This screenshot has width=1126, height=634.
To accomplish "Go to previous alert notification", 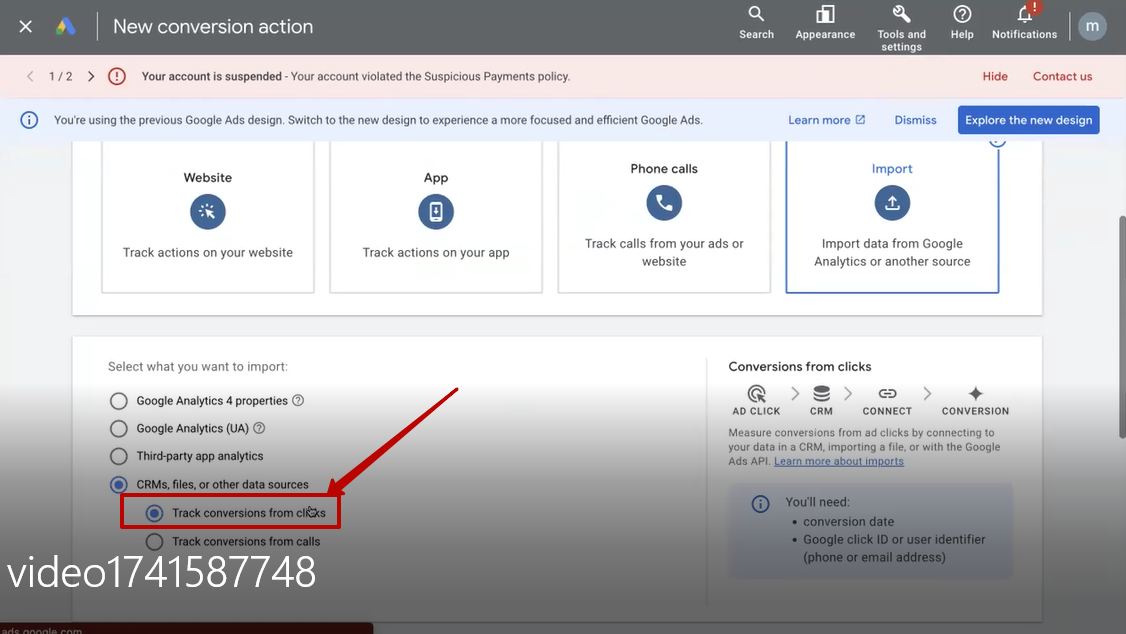I will click(x=30, y=76).
